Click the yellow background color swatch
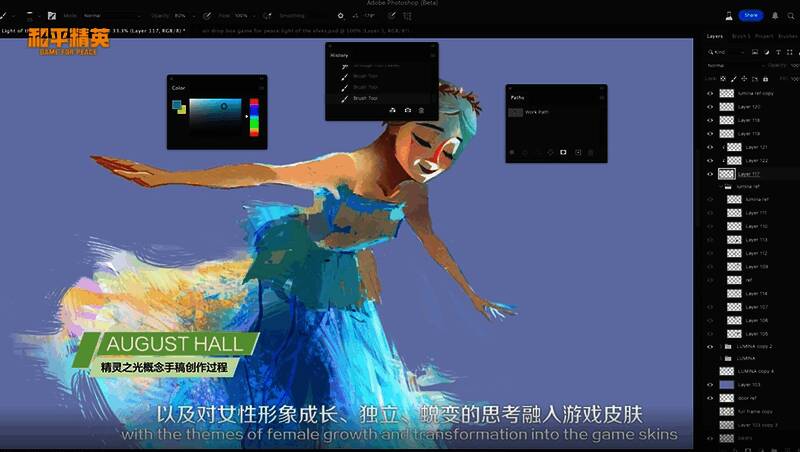 [182, 110]
